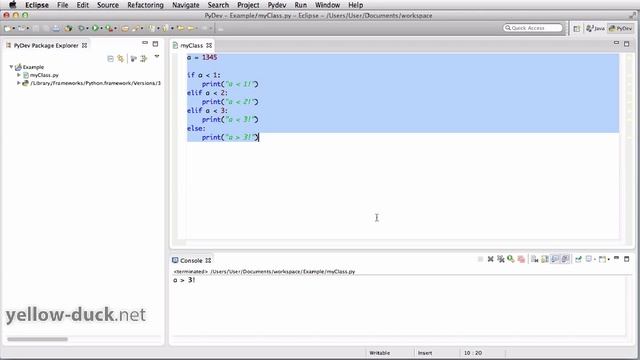Open the Source menu

tap(108, 5)
